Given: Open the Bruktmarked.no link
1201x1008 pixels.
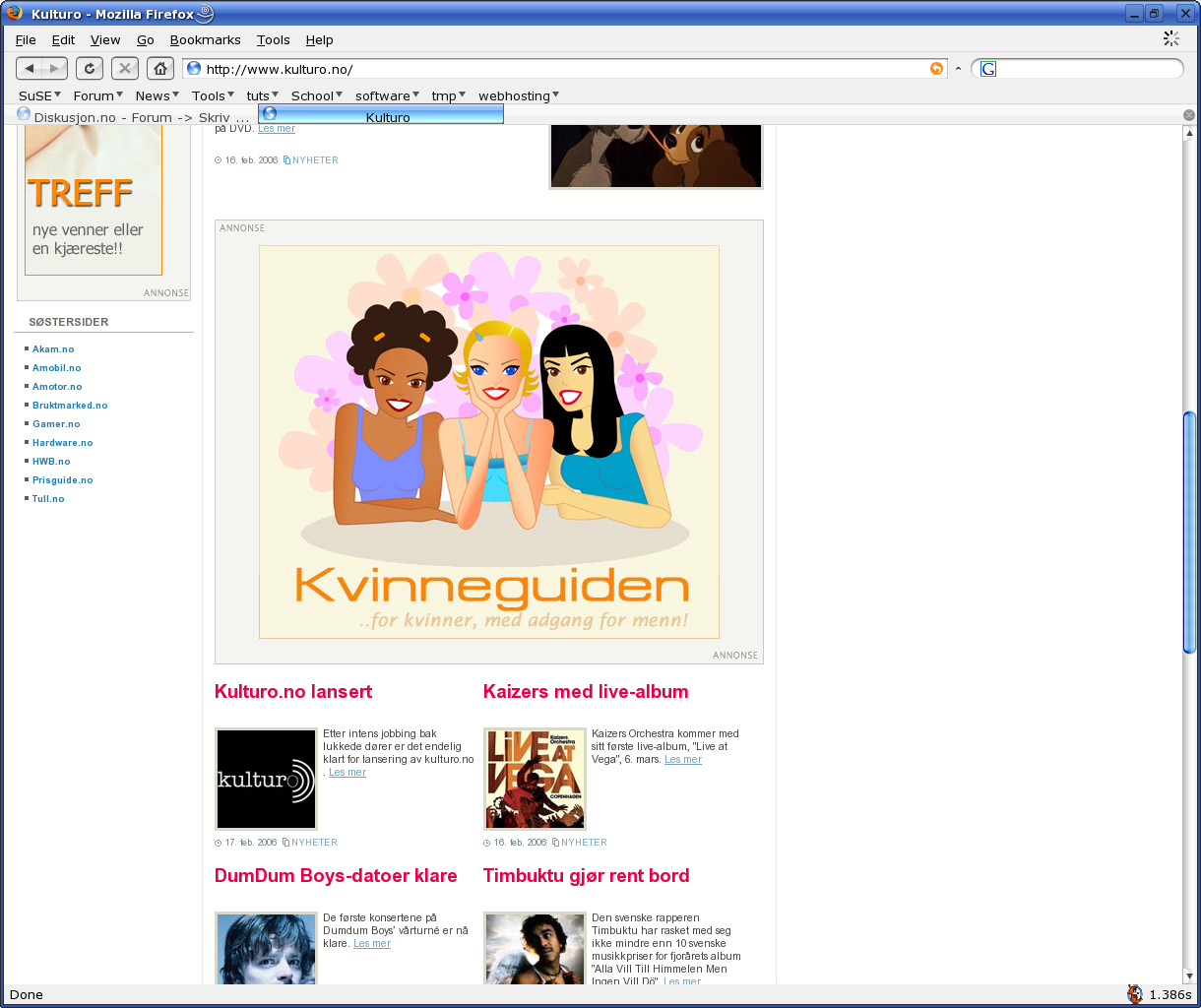Looking at the screenshot, I should click(x=70, y=406).
